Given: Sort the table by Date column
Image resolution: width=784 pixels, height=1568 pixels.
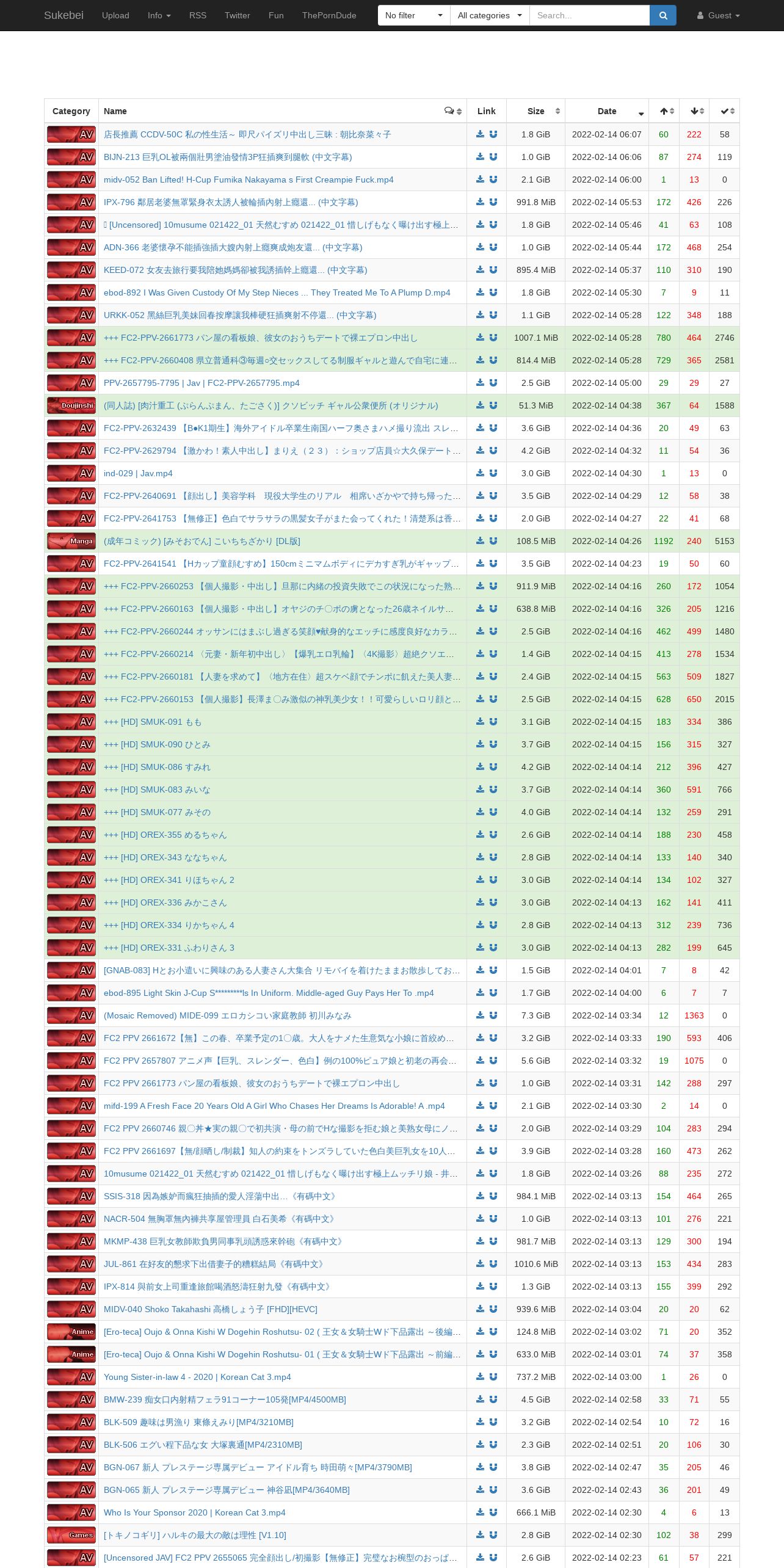Looking at the screenshot, I should (607, 111).
